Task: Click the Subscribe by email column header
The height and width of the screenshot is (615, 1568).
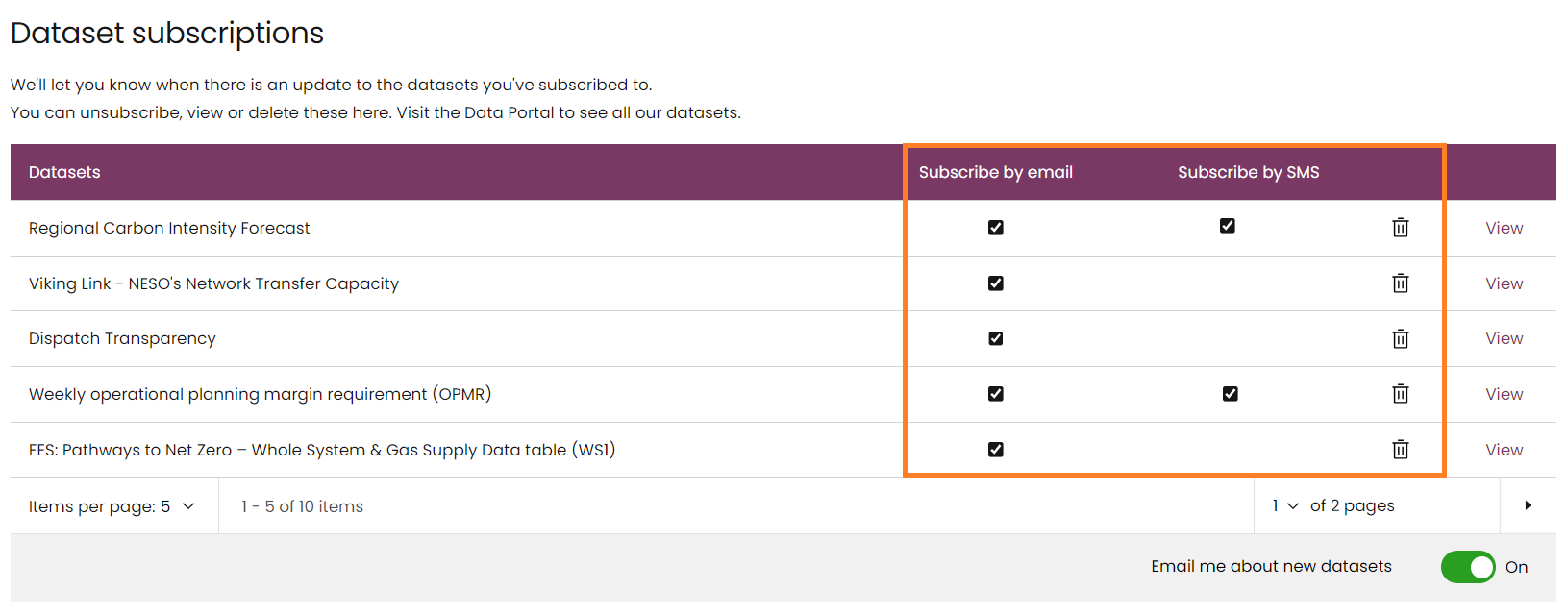Action: click(x=995, y=172)
